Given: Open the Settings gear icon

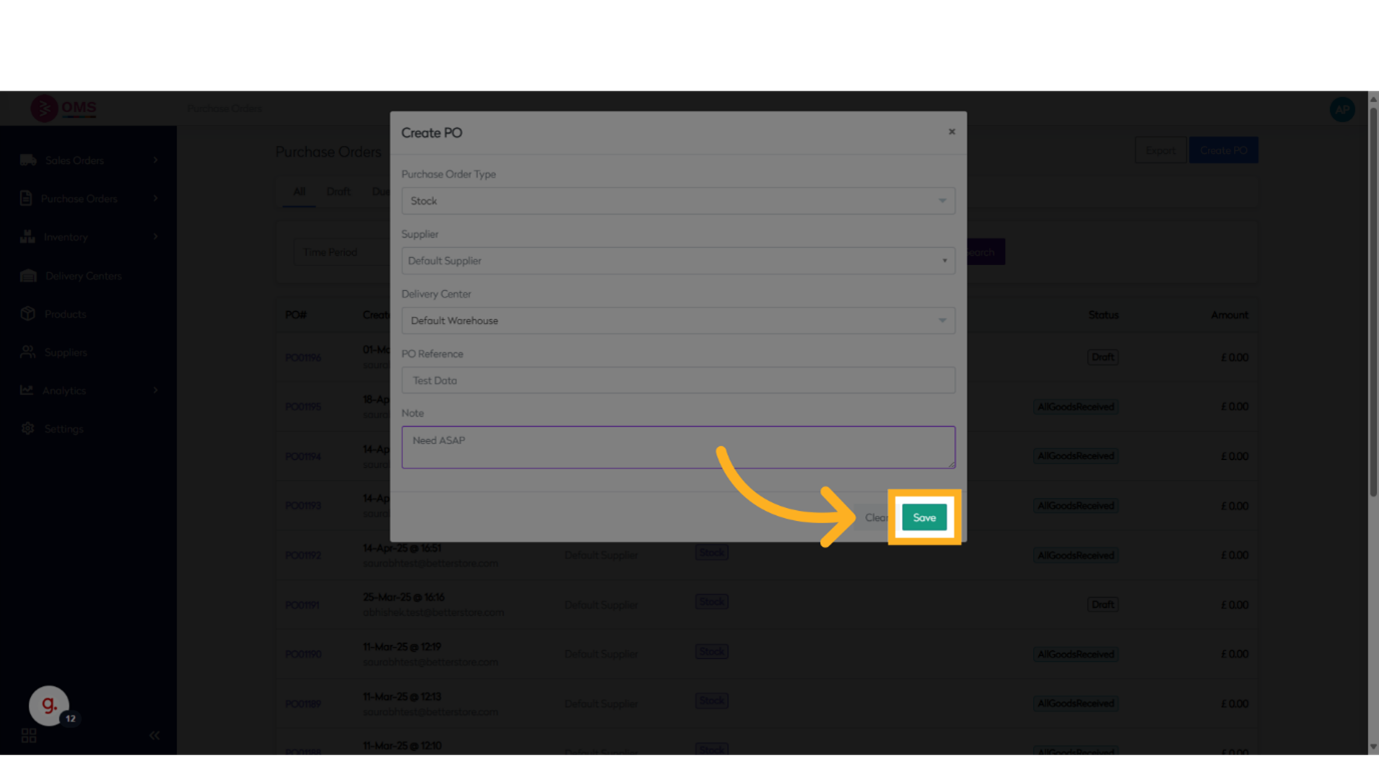Looking at the screenshot, I should pyautogui.click(x=28, y=429).
